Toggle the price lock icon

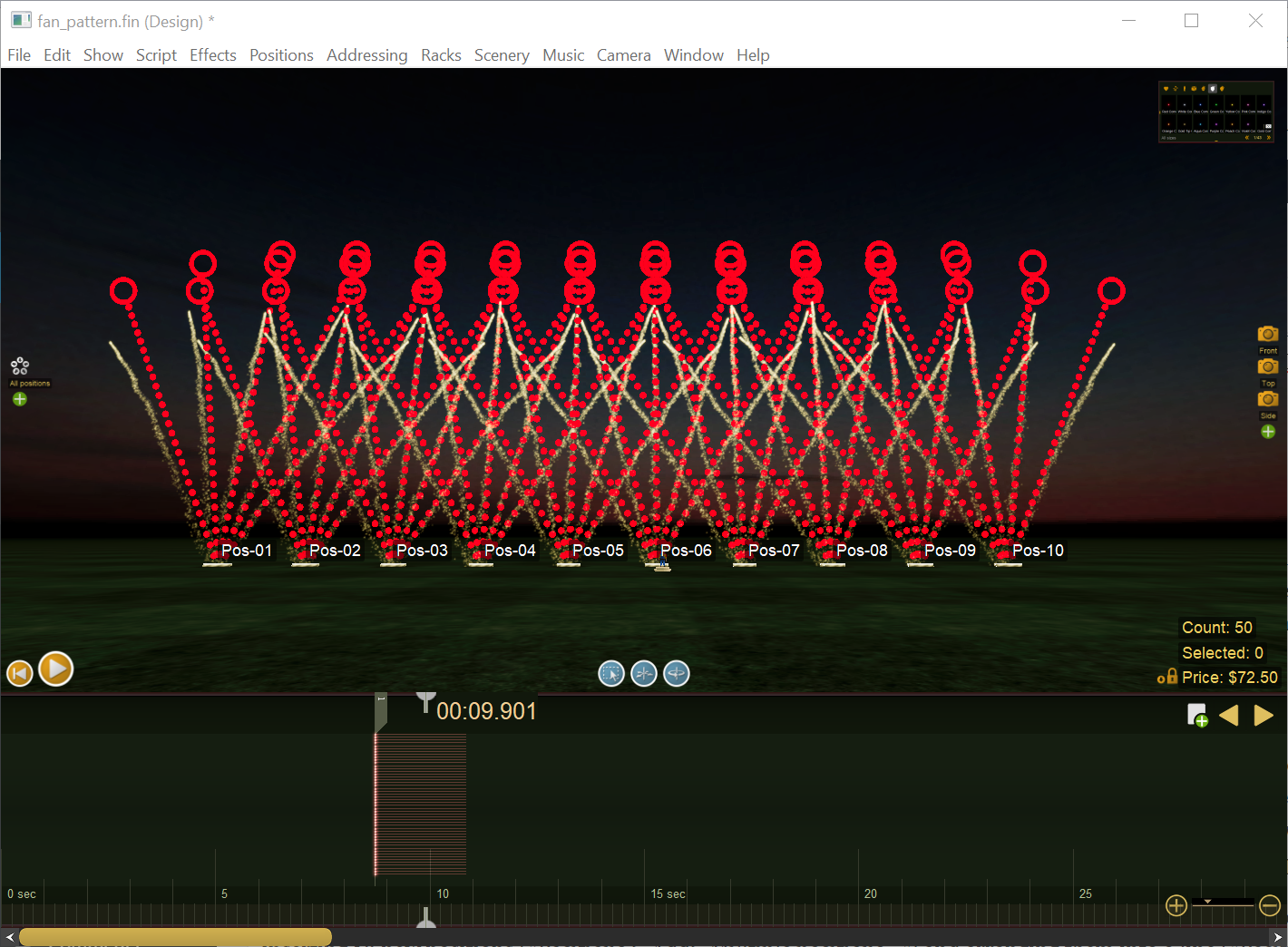[1167, 677]
